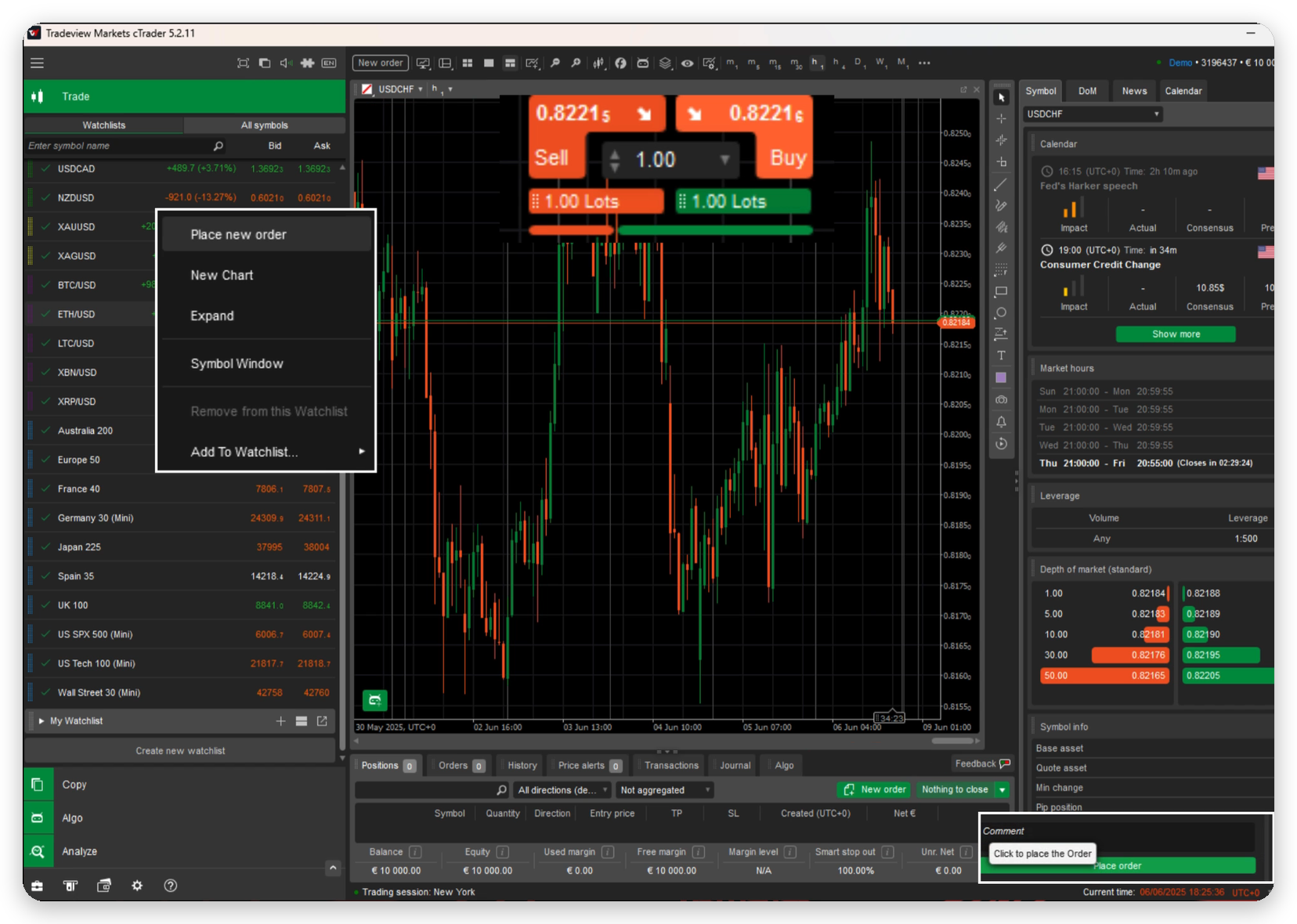Click the Show more calendar button

tap(1176, 334)
